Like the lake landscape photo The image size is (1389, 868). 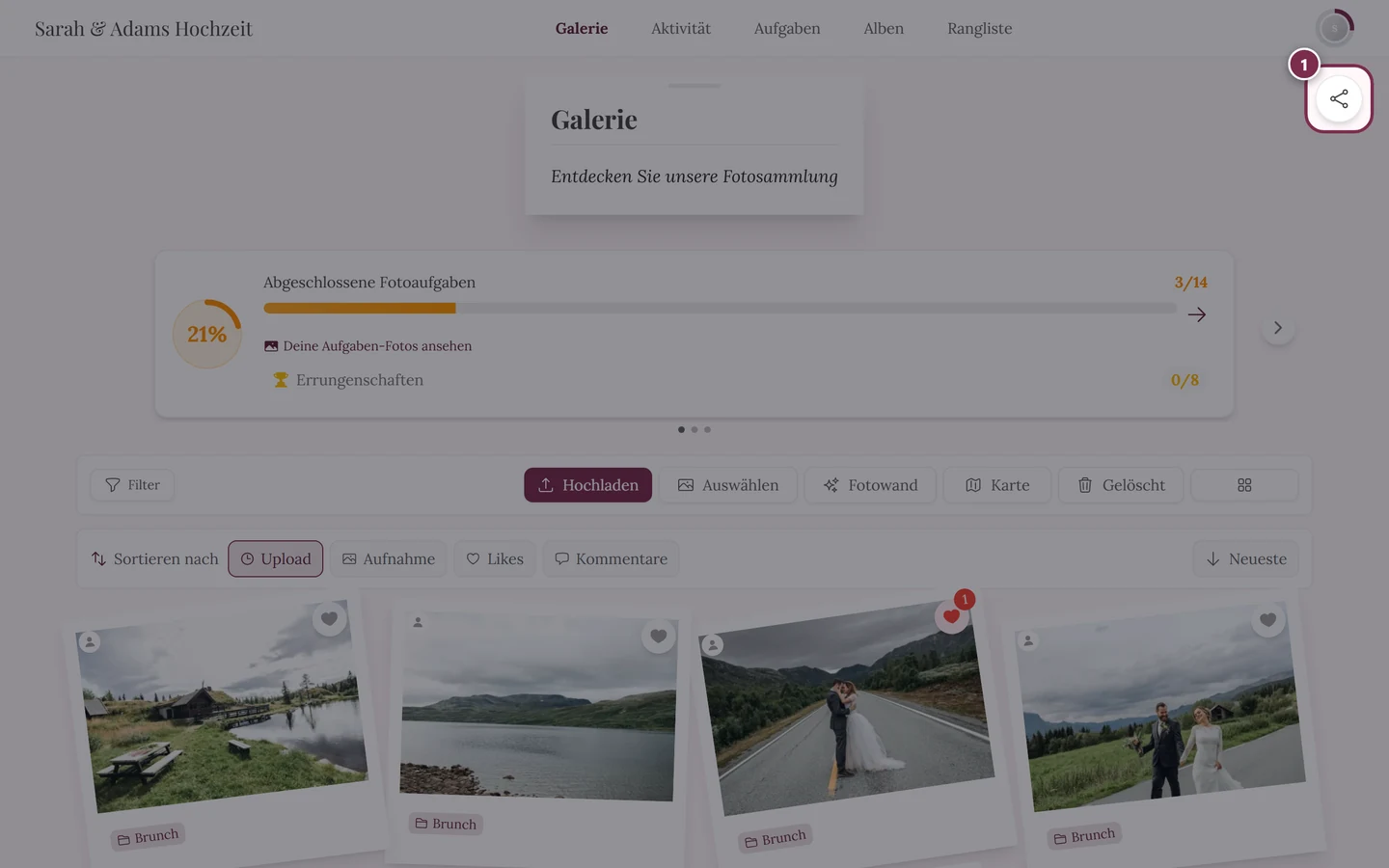659,637
